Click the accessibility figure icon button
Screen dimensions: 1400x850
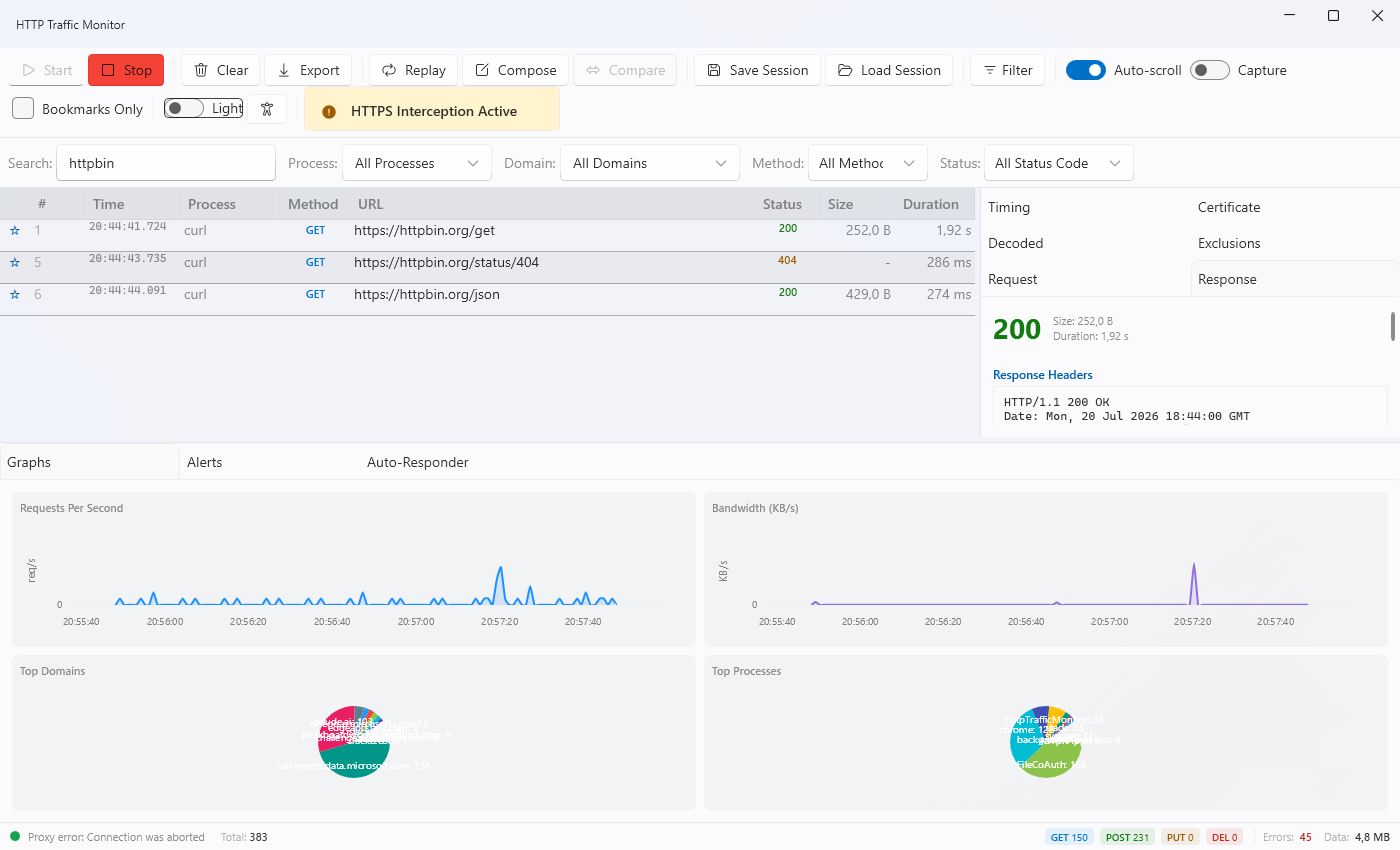[267, 109]
